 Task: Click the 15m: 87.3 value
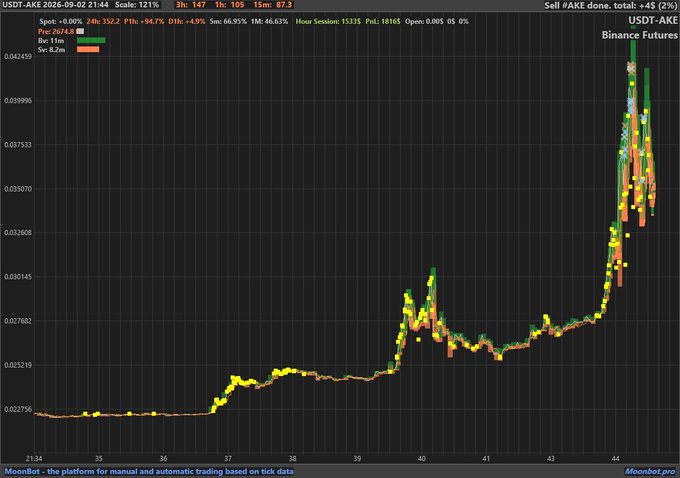pos(272,5)
